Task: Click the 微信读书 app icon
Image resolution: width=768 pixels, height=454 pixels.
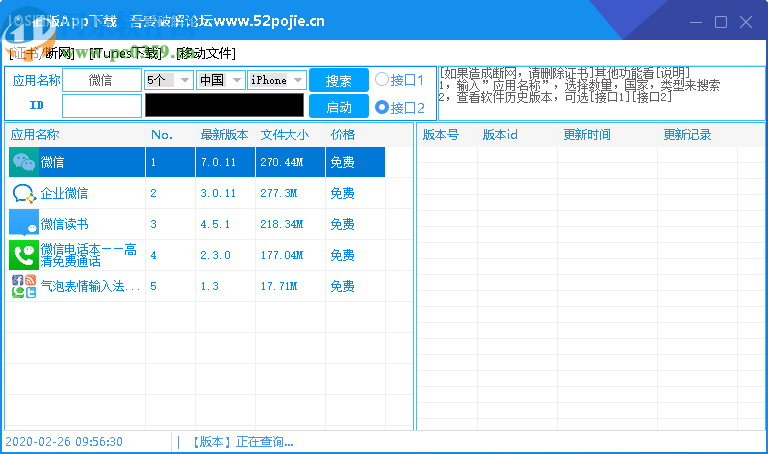Action: [x=24, y=224]
